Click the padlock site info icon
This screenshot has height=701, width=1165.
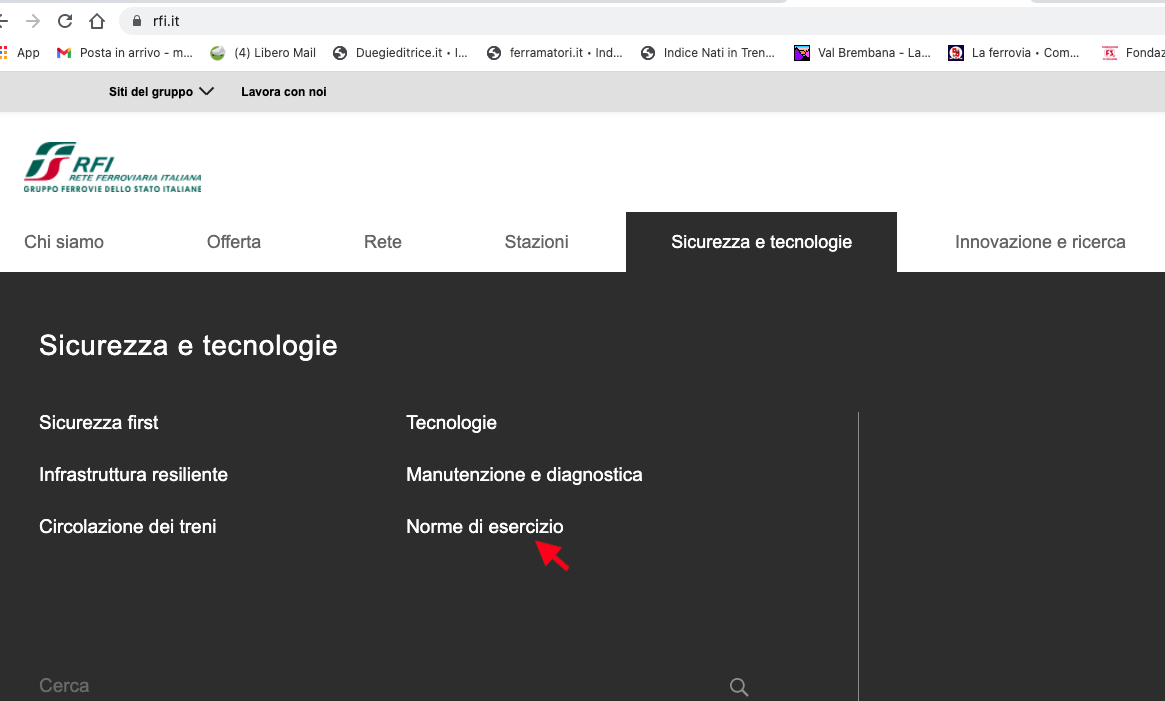tap(138, 21)
